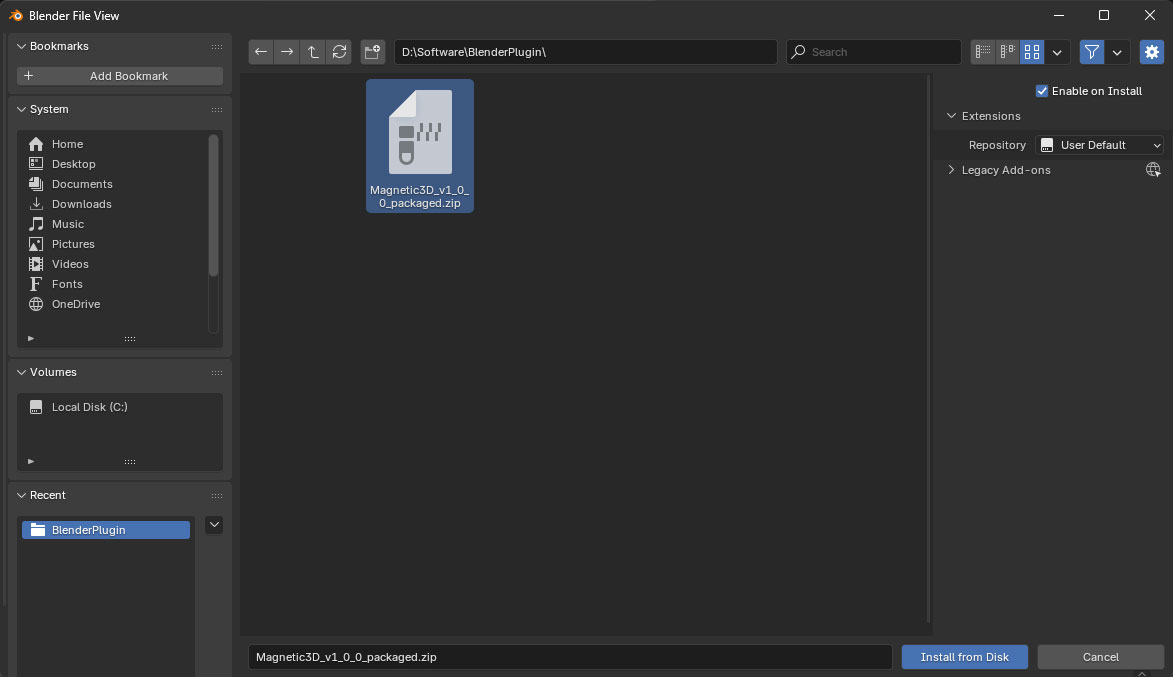Maximize the Blender File View window
Image resolution: width=1173 pixels, height=677 pixels.
point(1103,15)
